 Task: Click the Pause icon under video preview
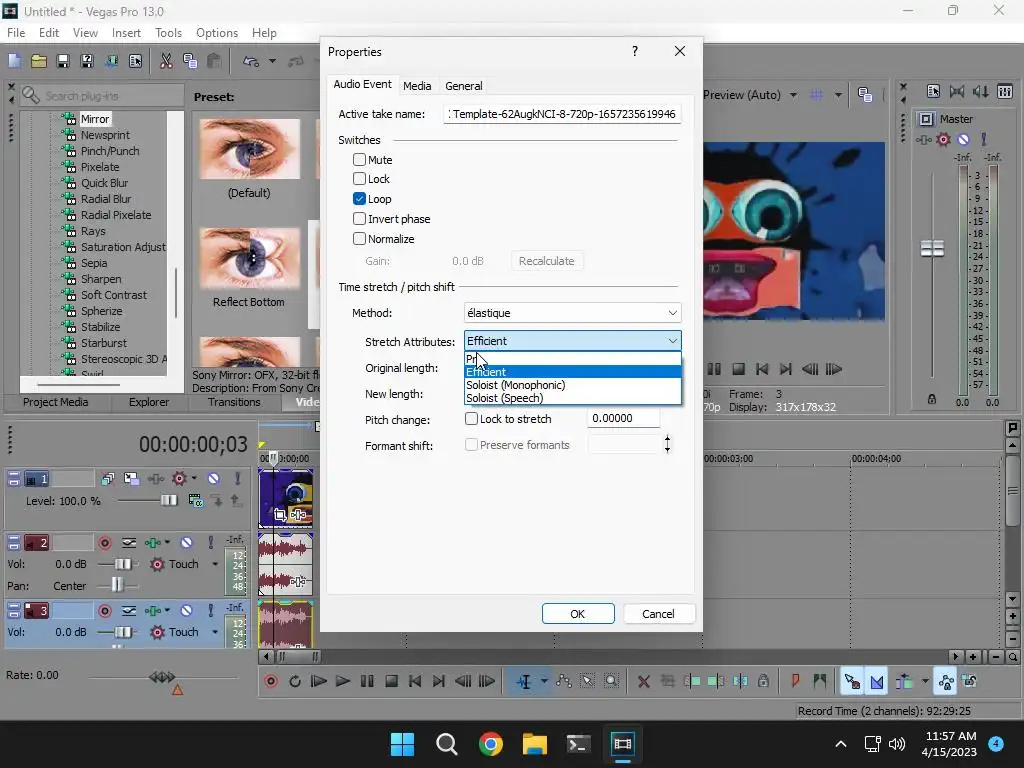[x=714, y=370]
